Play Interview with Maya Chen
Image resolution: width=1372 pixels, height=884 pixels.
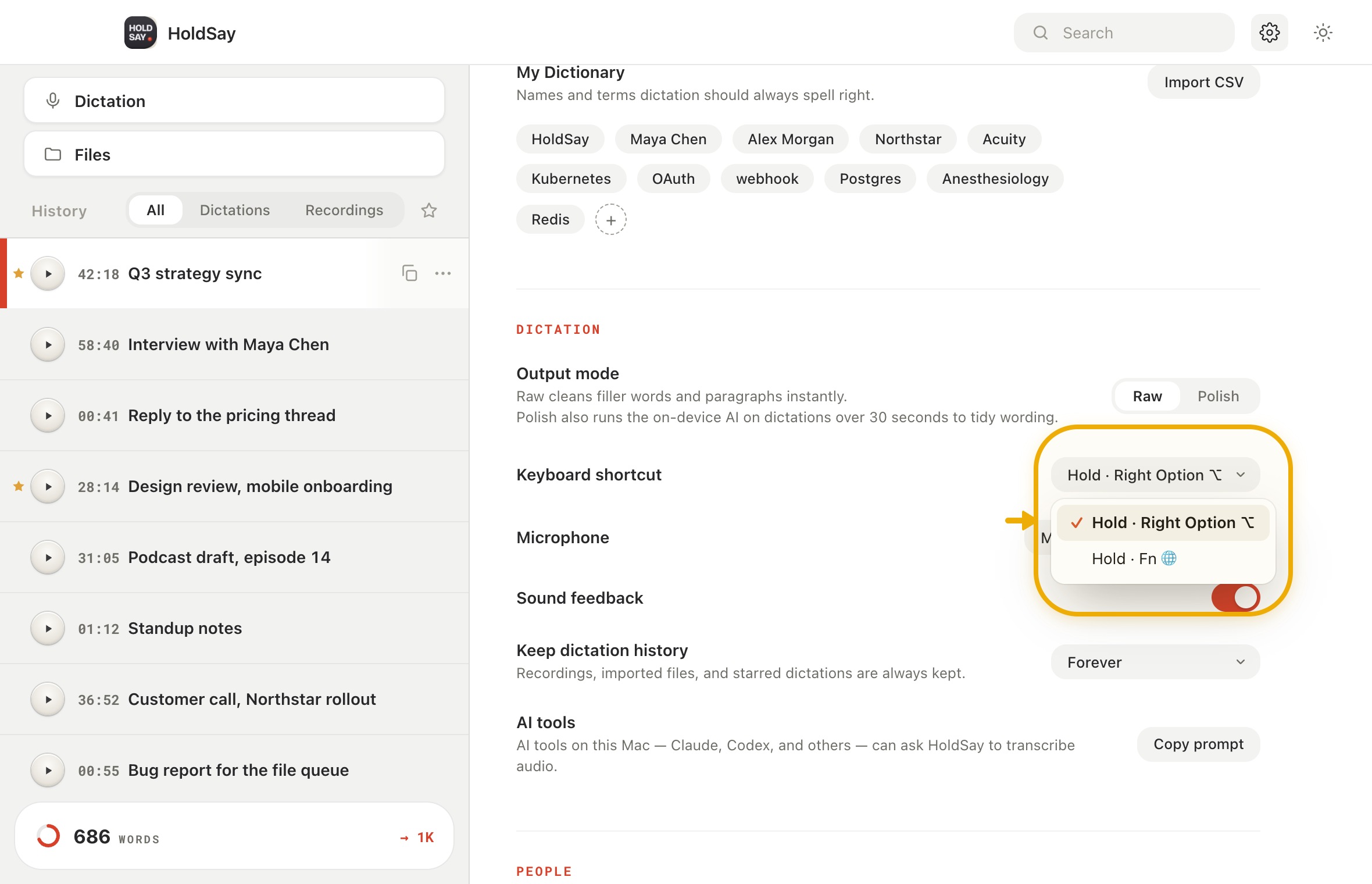pos(48,344)
